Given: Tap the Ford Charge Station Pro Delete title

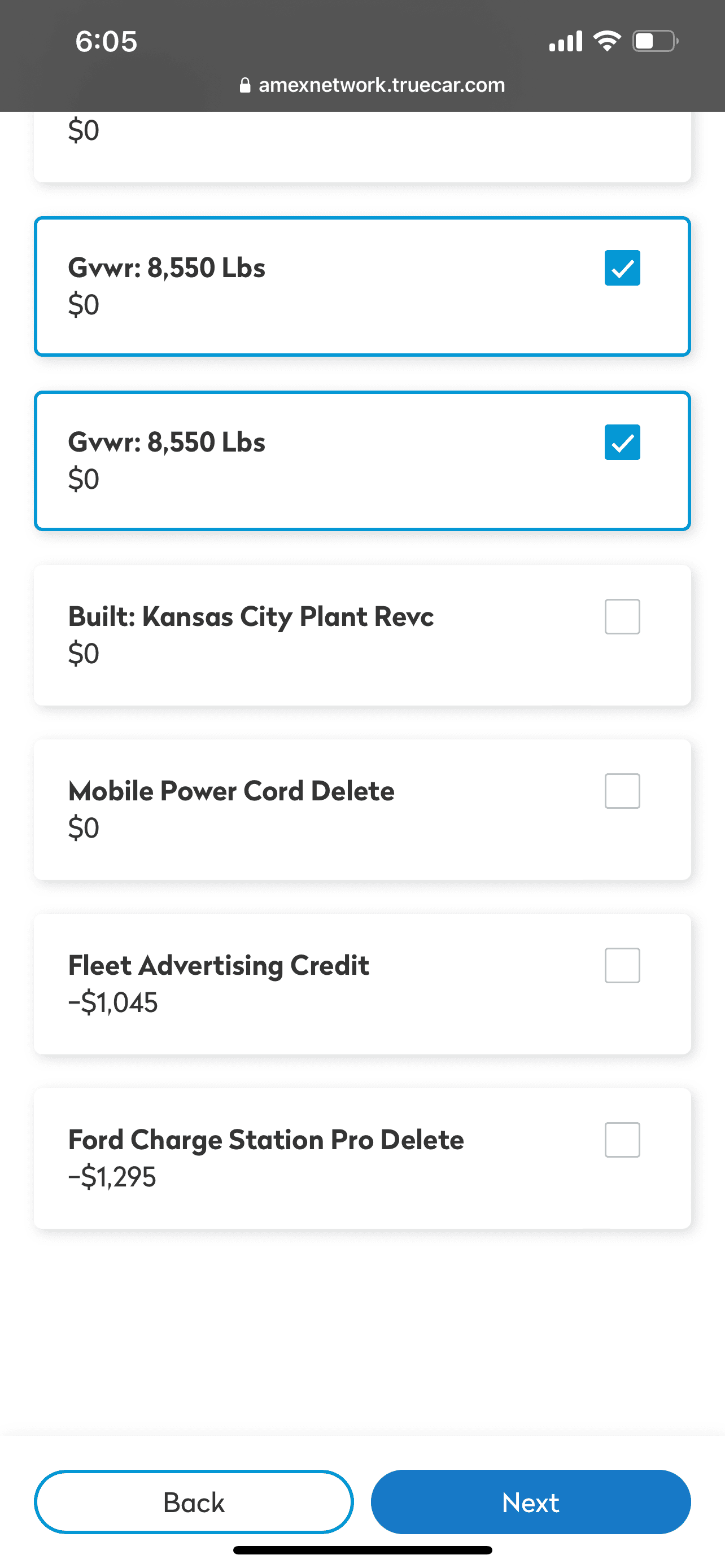Looking at the screenshot, I should click(266, 1140).
